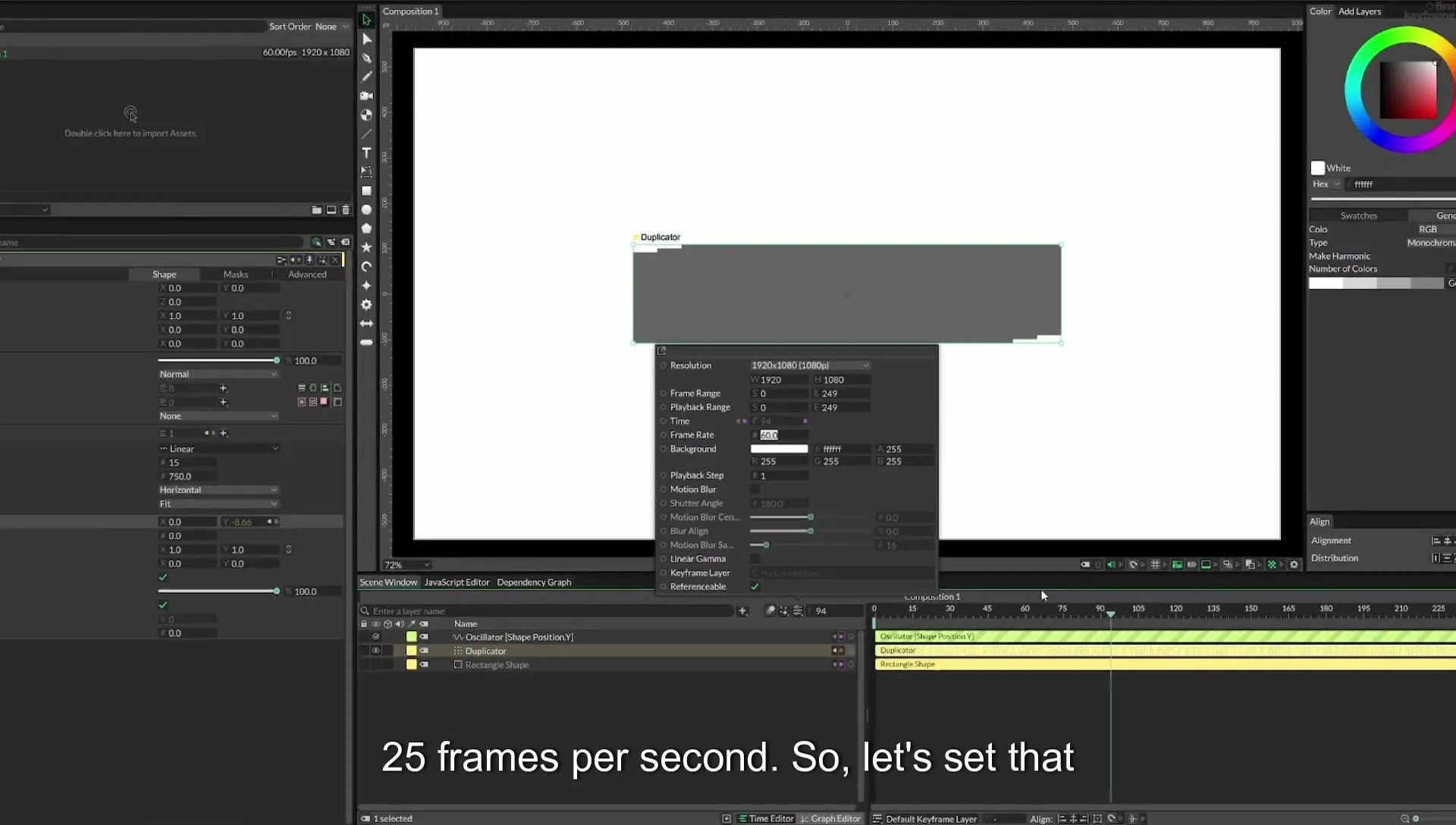Open the None dropdown in attributes

[218, 416]
